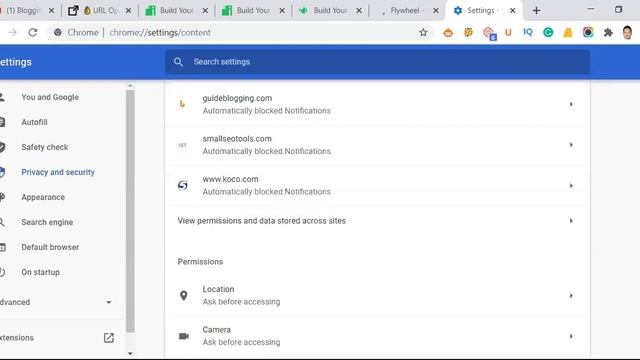This screenshot has width=640, height=360.
Task: Click the Location pin icon
Action: tap(184, 296)
